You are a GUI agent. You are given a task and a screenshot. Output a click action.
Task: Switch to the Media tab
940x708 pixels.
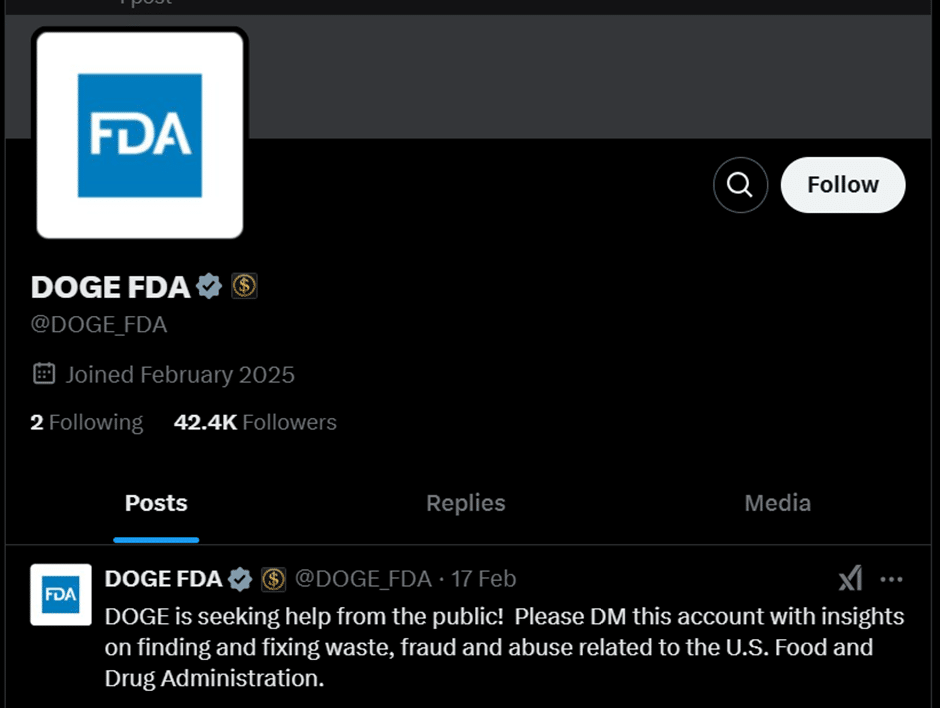778,504
